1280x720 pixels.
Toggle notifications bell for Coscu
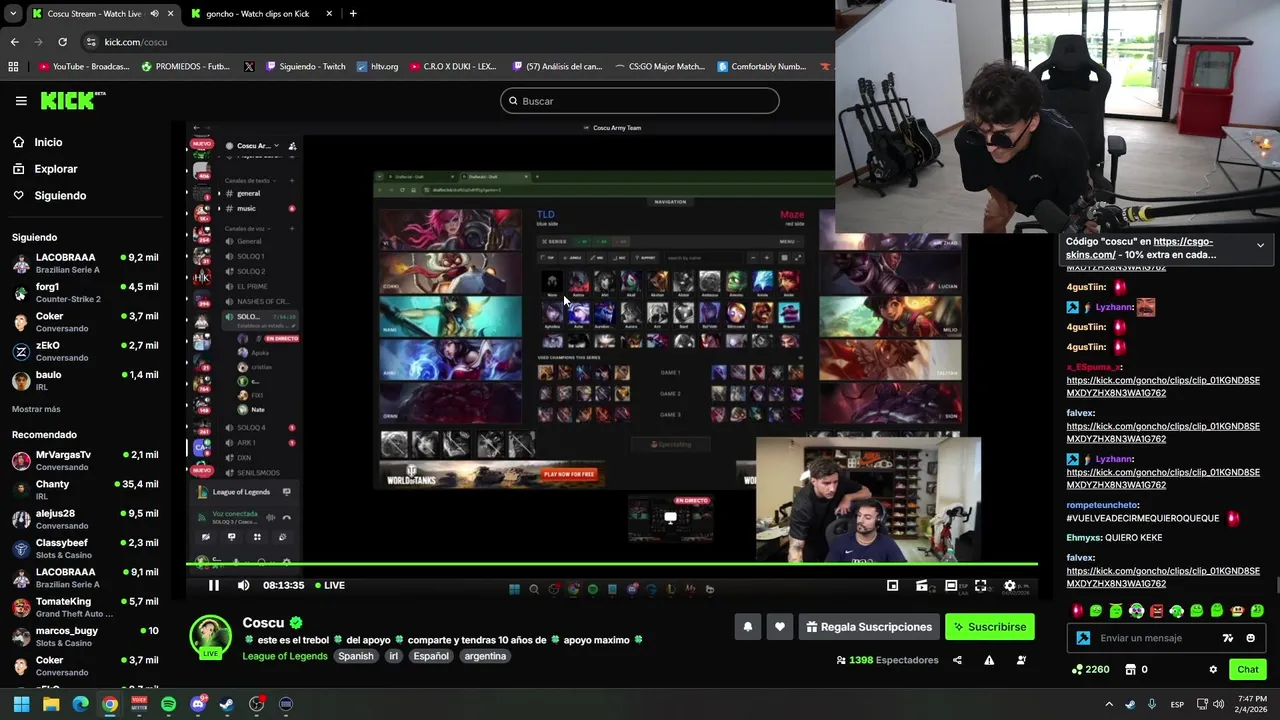[x=747, y=627]
